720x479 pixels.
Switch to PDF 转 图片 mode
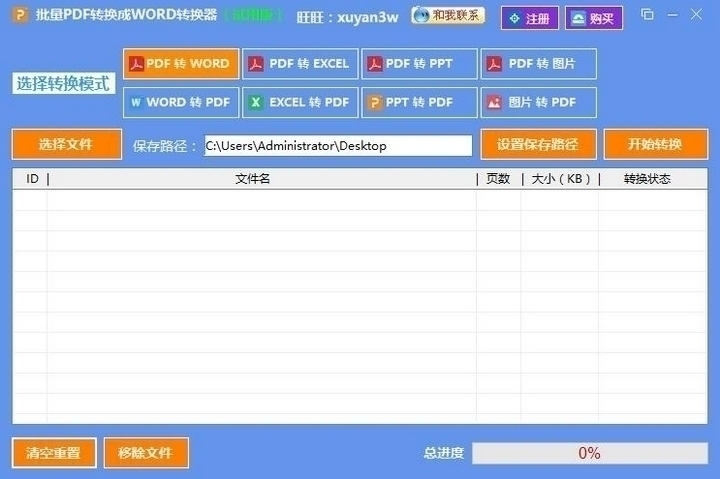click(x=539, y=63)
